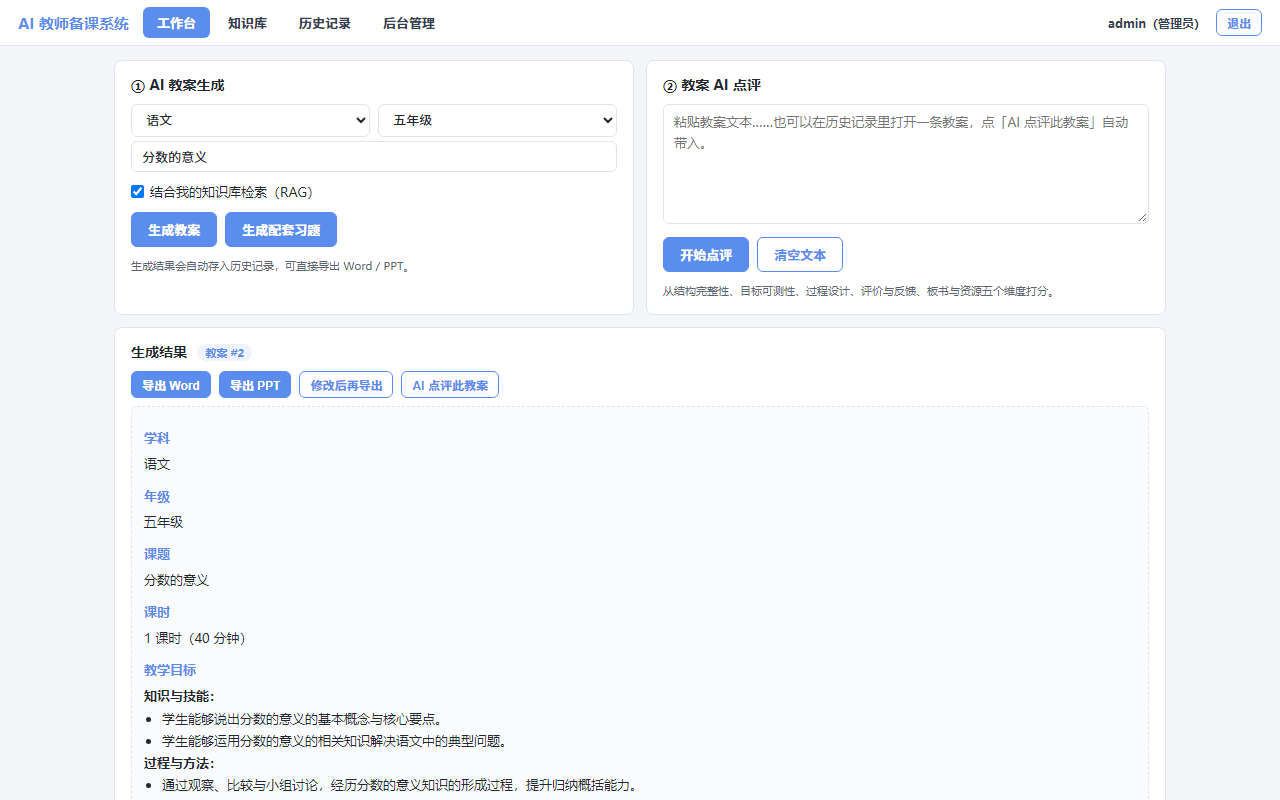Click the 生成教案 button

pos(174,229)
